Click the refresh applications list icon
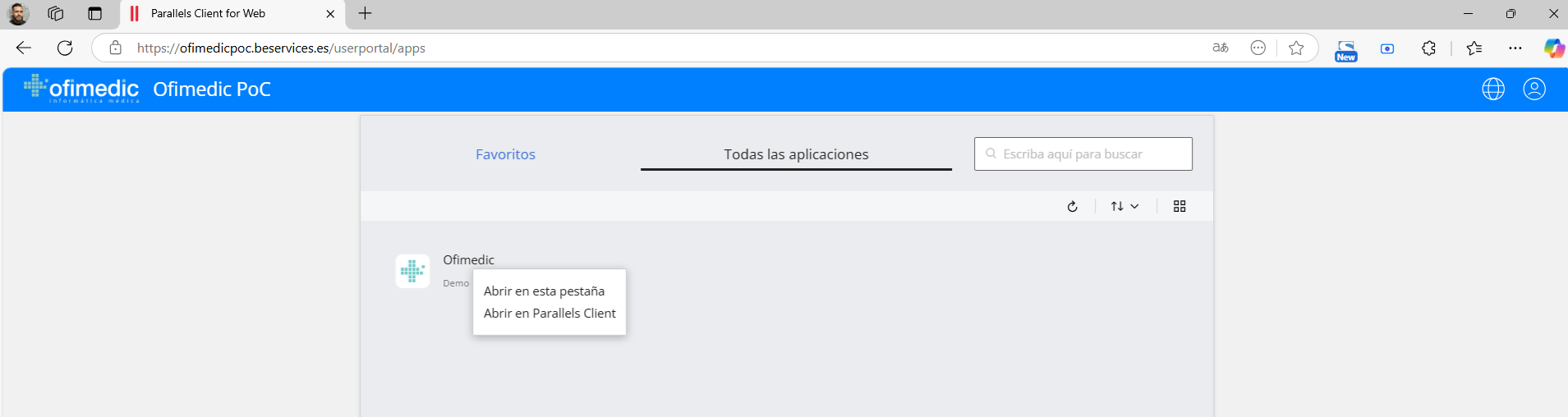Image resolution: width=1568 pixels, height=417 pixels. [x=1072, y=207]
